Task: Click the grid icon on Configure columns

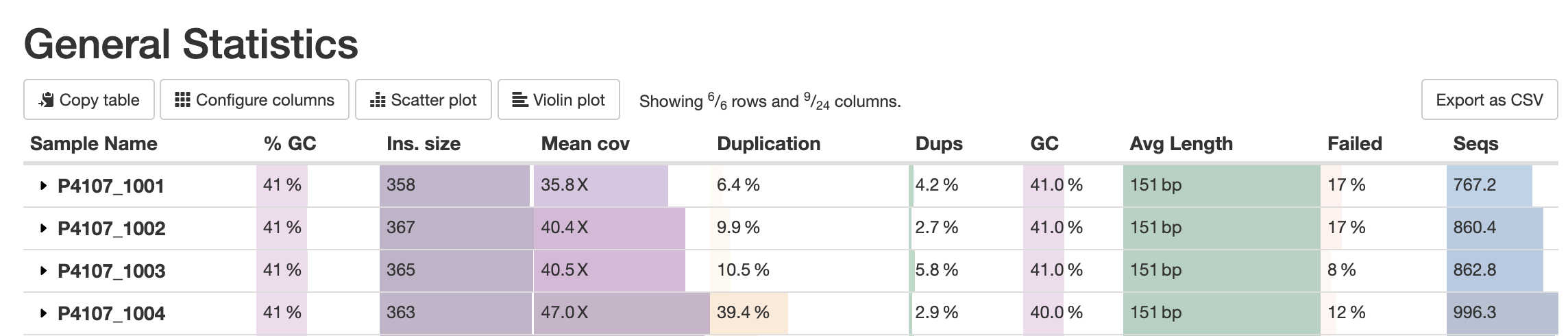Action: (182, 100)
